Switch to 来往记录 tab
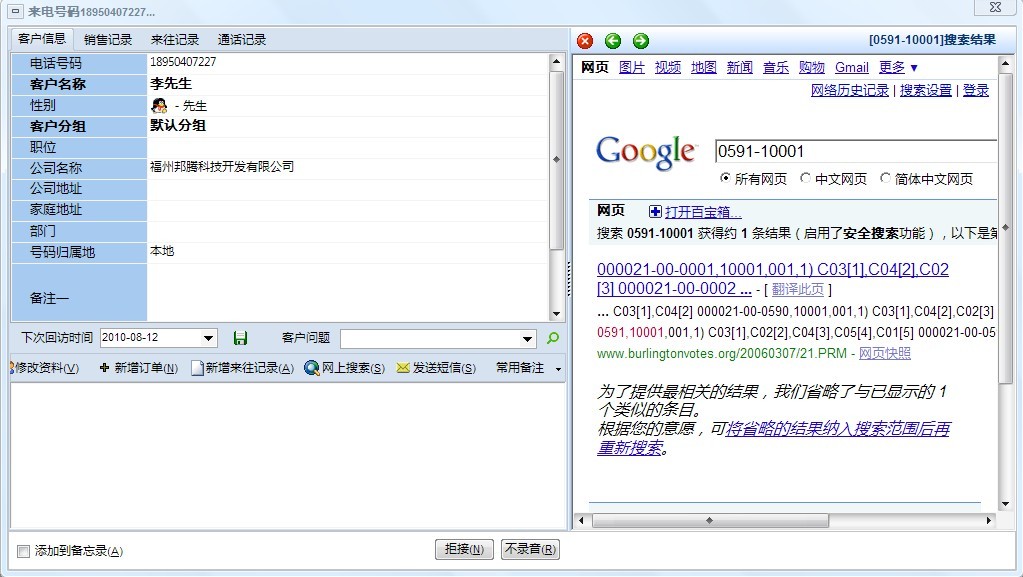This screenshot has height=577, width=1023. (x=175, y=40)
